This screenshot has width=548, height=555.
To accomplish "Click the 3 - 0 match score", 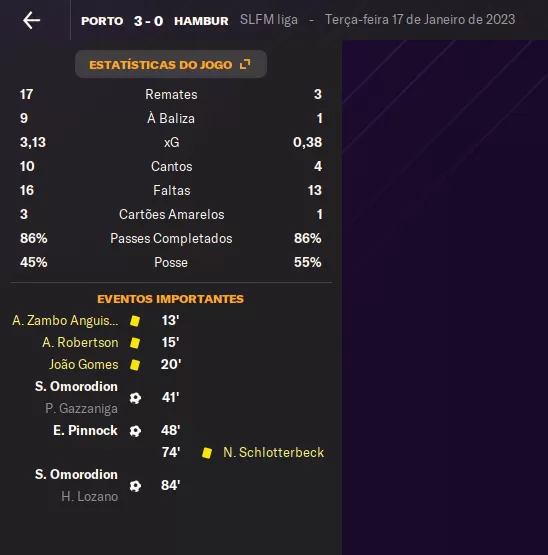I will click(x=148, y=21).
